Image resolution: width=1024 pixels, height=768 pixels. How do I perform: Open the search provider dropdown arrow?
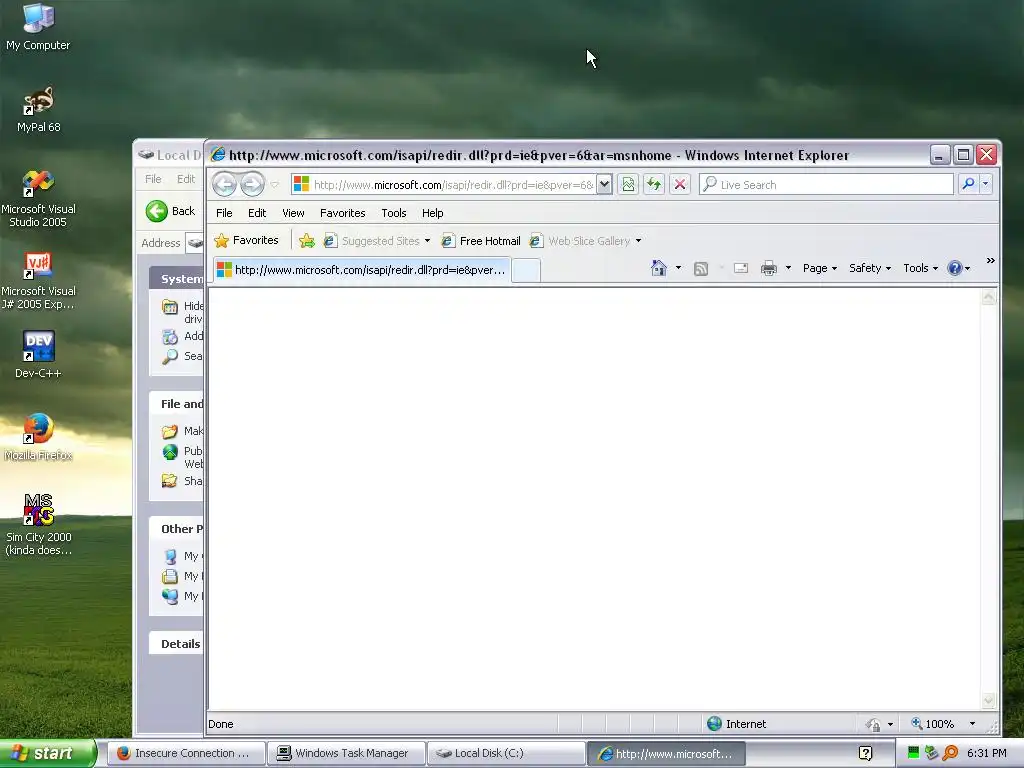tap(985, 185)
